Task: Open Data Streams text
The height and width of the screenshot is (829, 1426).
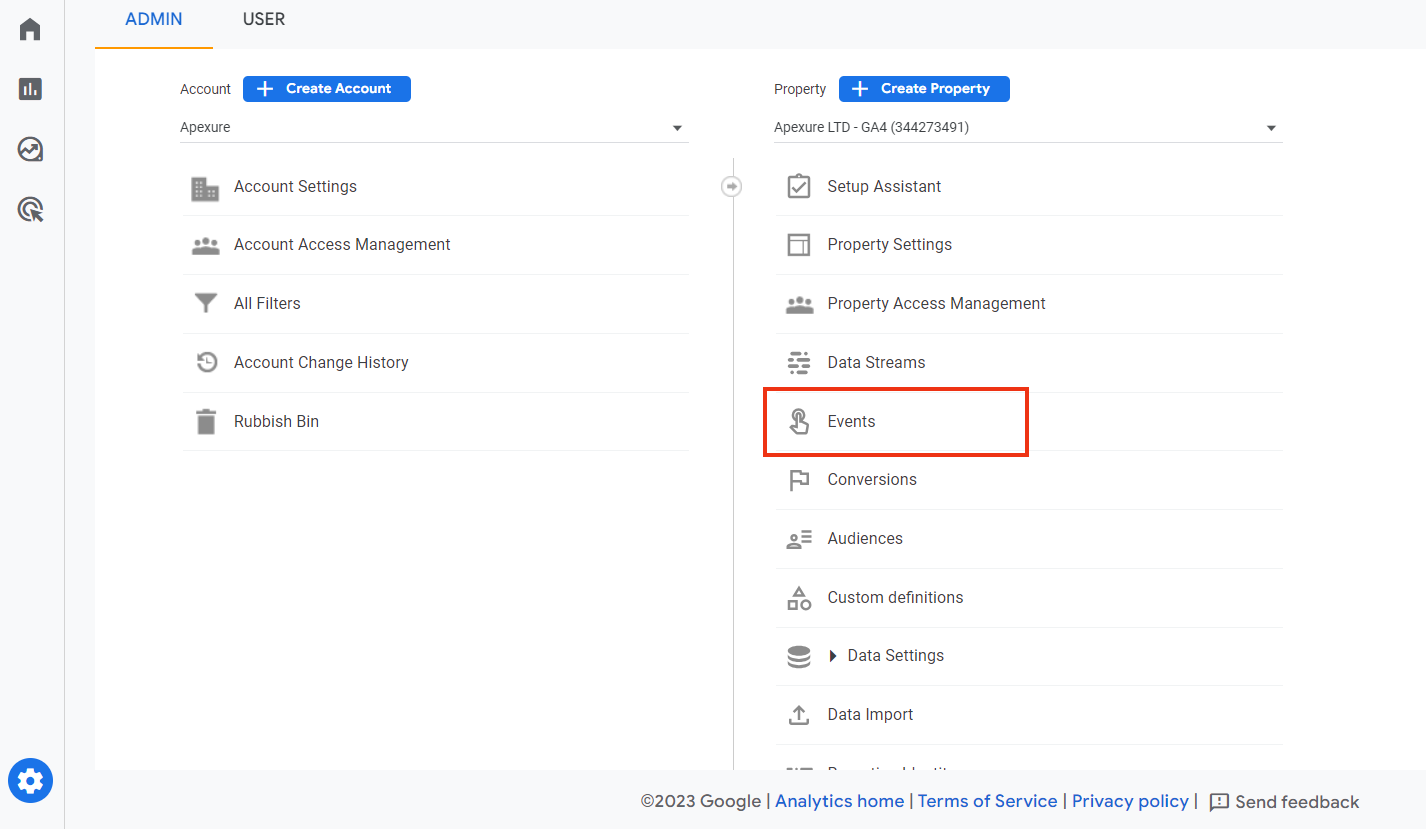Action: pyautogui.click(x=876, y=363)
